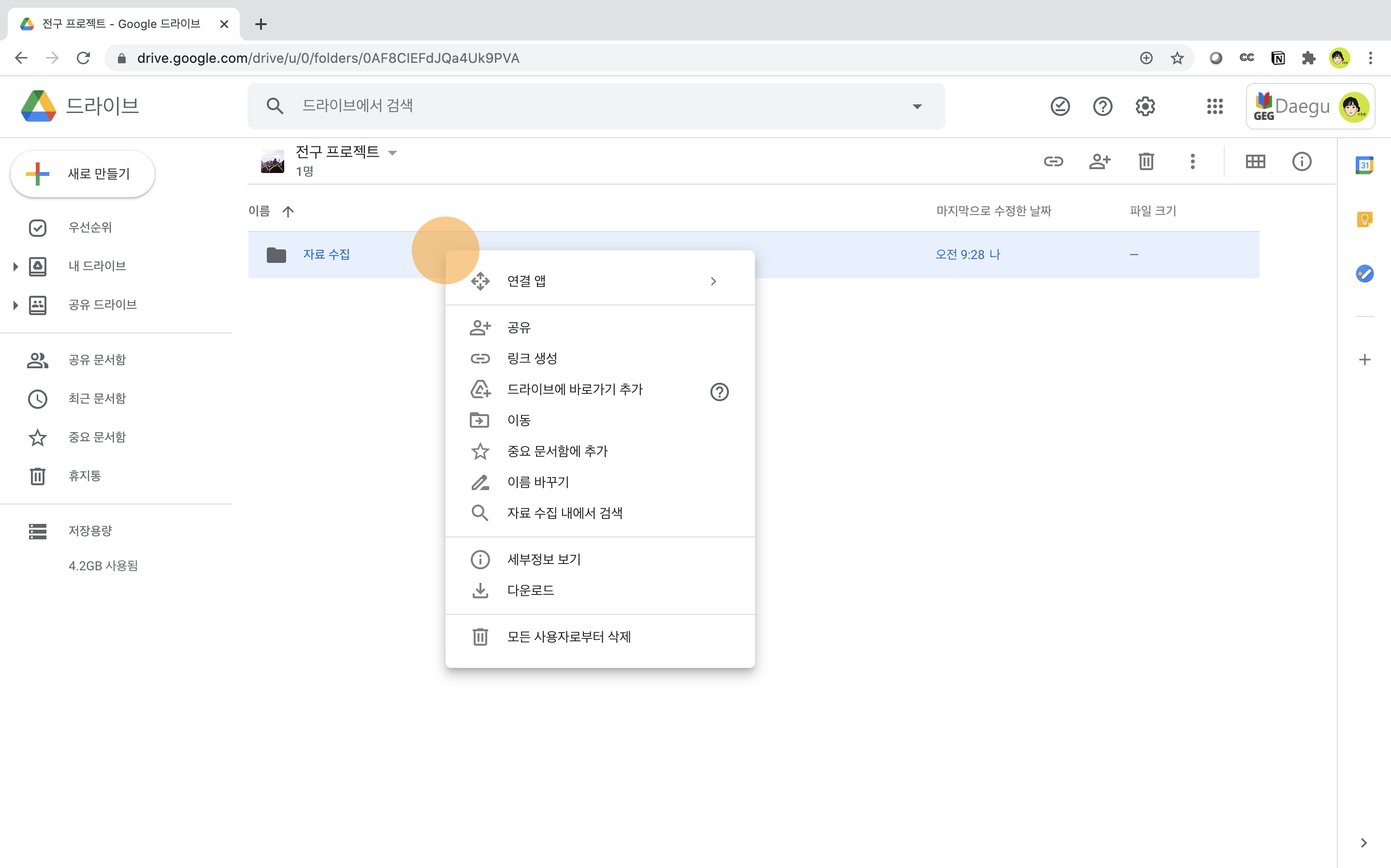Expand 공유 드라이브 tree arrow
This screenshot has width=1391, height=868.
click(x=15, y=305)
